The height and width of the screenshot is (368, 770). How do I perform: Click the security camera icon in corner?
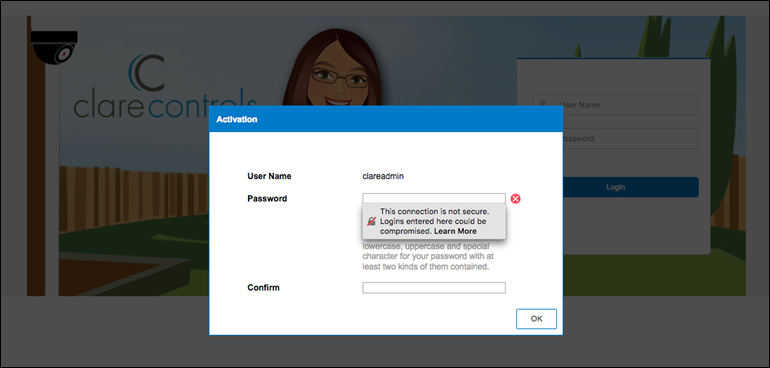pos(55,47)
